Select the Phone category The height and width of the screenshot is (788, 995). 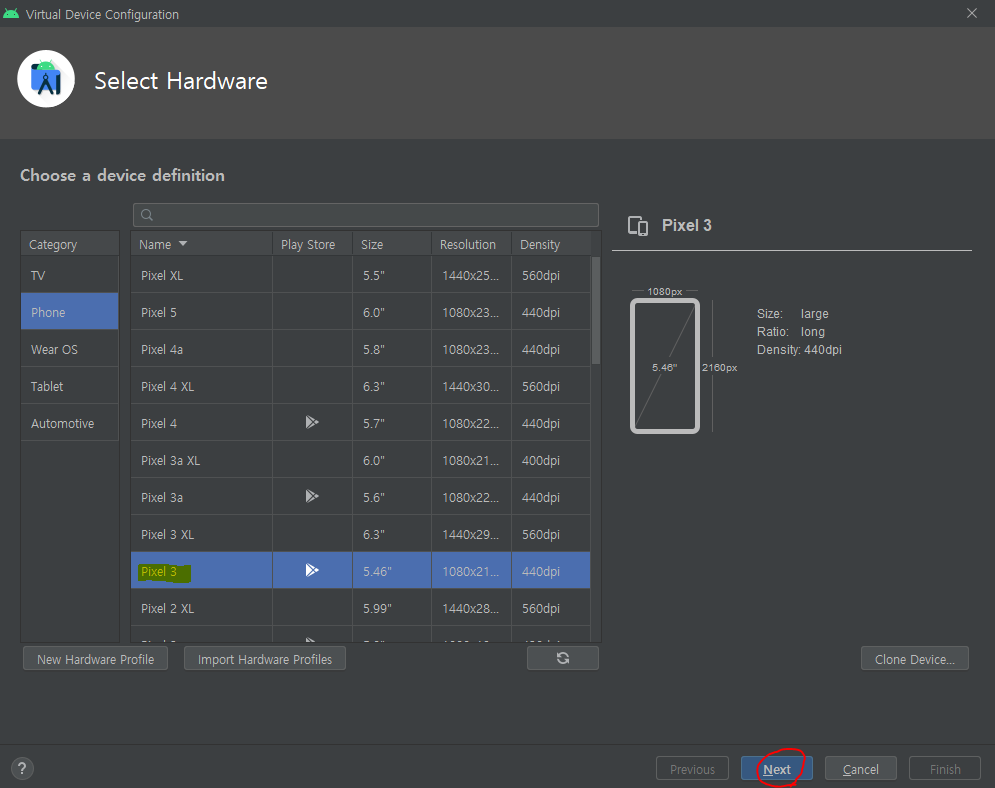pyautogui.click(x=70, y=312)
